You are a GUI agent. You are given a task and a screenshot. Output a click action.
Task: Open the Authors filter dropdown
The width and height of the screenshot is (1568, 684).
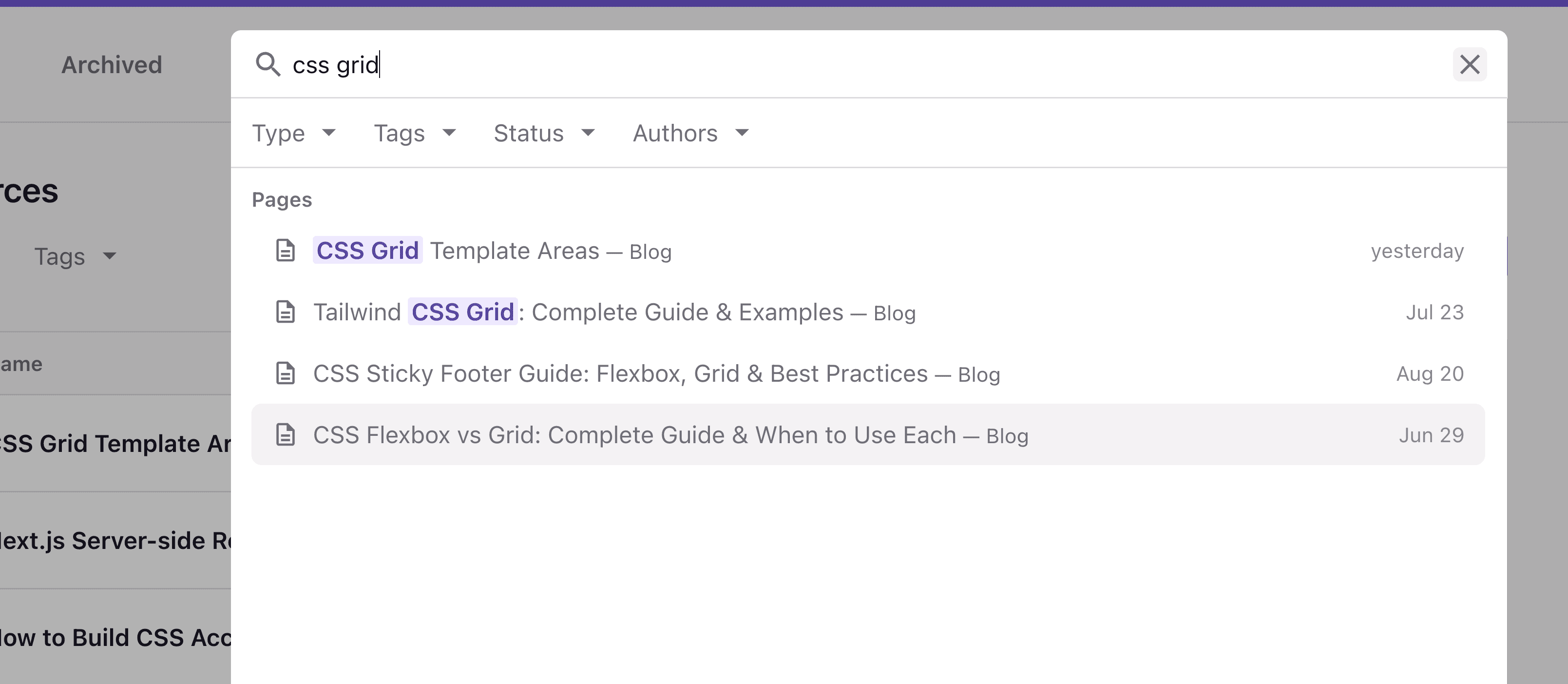tap(690, 133)
